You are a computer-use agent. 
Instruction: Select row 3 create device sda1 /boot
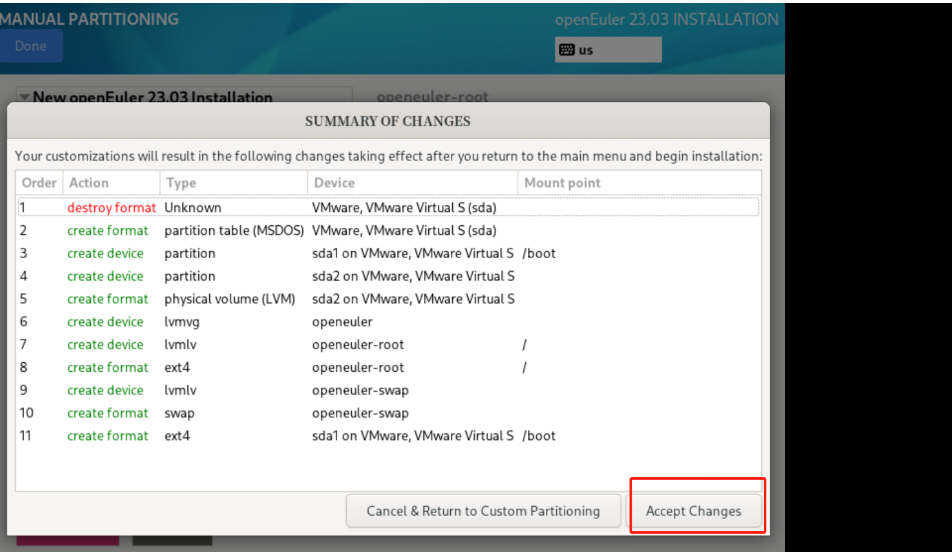(388, 253)
